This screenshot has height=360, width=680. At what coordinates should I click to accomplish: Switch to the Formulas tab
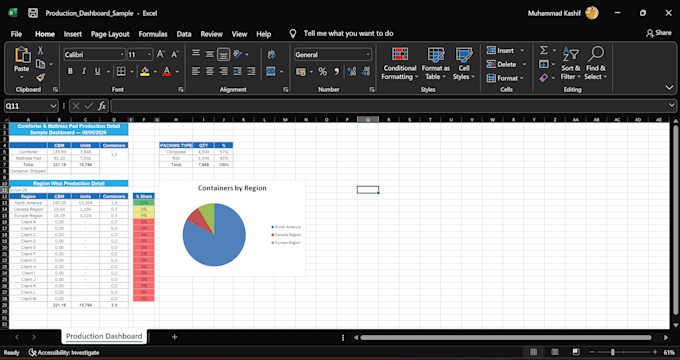(x=153, y=34)
